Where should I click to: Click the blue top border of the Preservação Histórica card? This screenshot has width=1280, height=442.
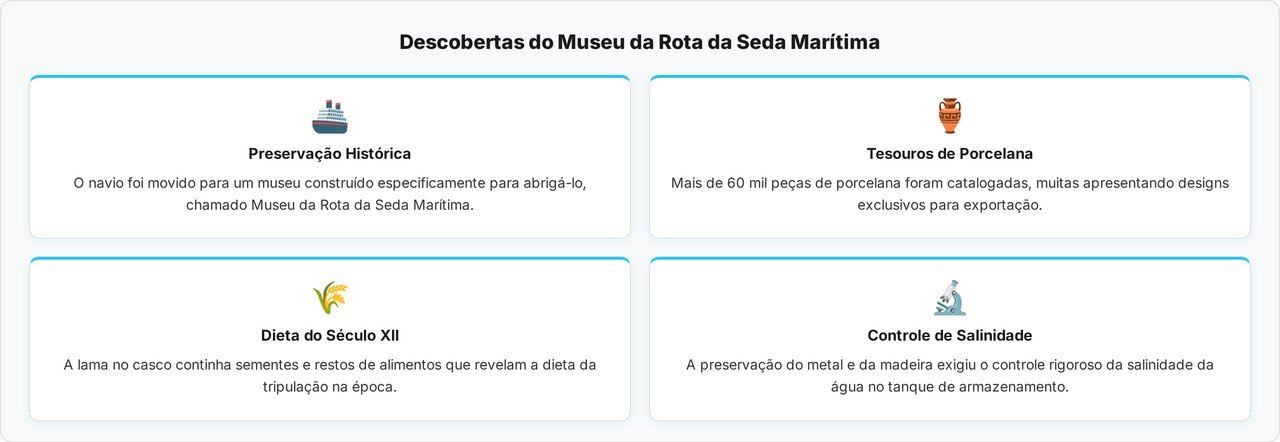coord(329,77)
